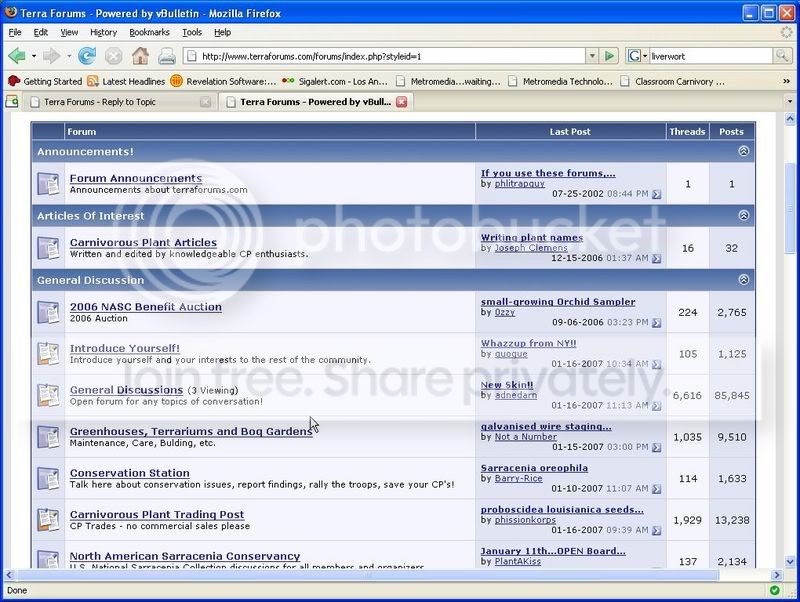Click the Forum Announcements status icon

[x=48, y=184]
